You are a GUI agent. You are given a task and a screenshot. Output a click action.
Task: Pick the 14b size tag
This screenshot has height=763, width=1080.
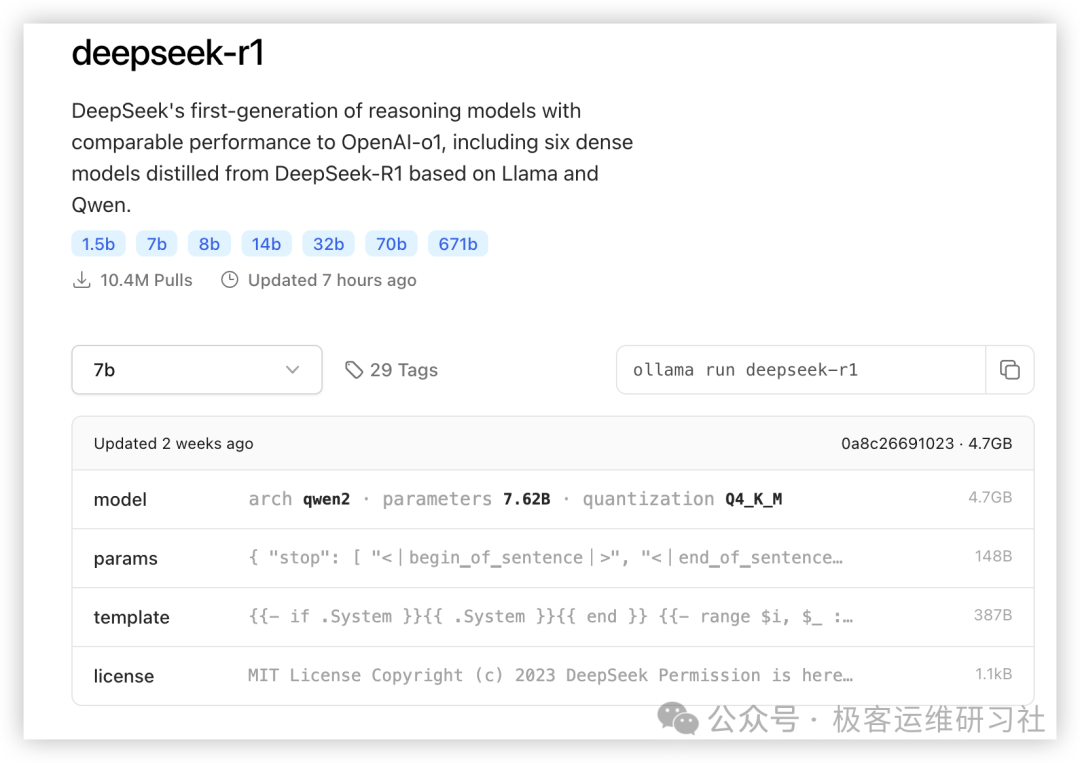point(266,244)
